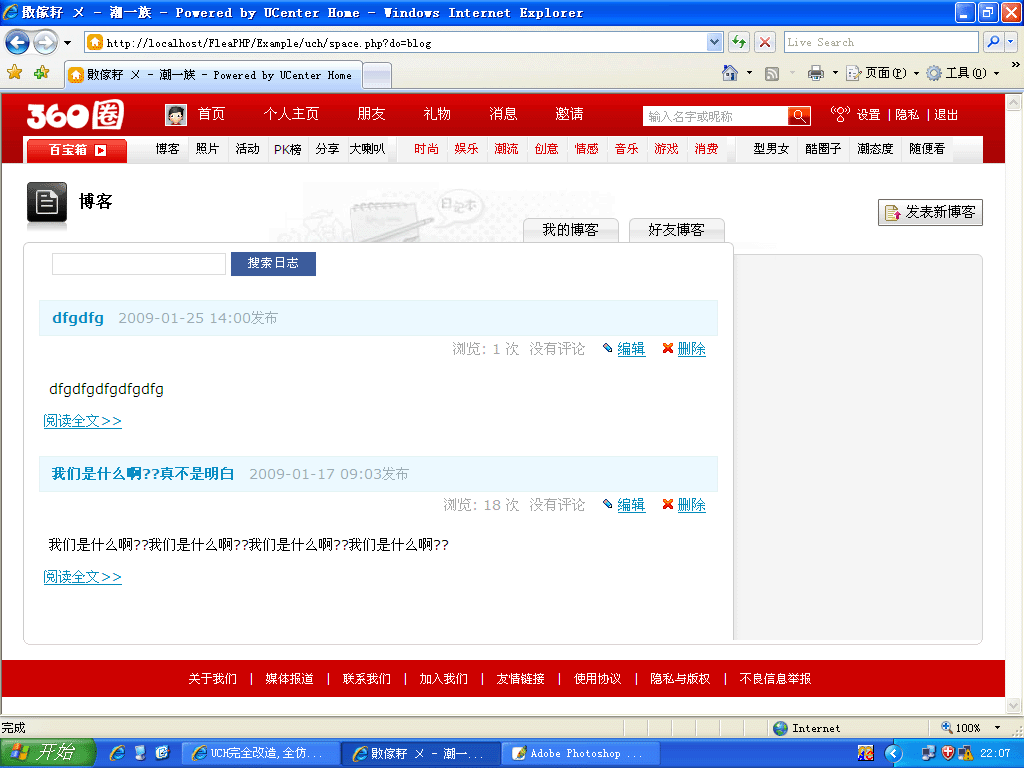The height and width of the screenshot is (768, 1024).
Task: Click the Refresh page icon
Action: click(x=739, y=42)
